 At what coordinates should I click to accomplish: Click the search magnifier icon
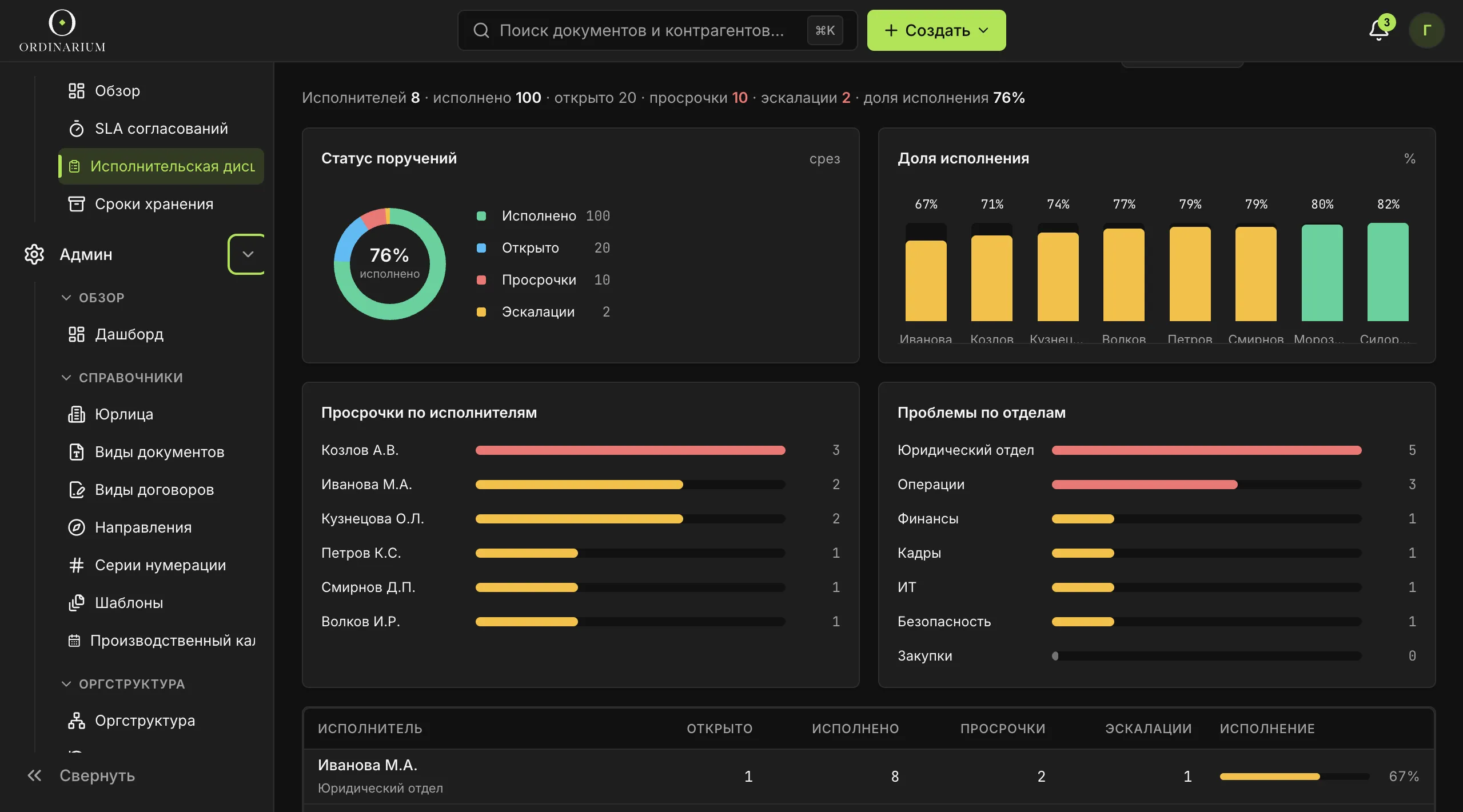point(481,30)
